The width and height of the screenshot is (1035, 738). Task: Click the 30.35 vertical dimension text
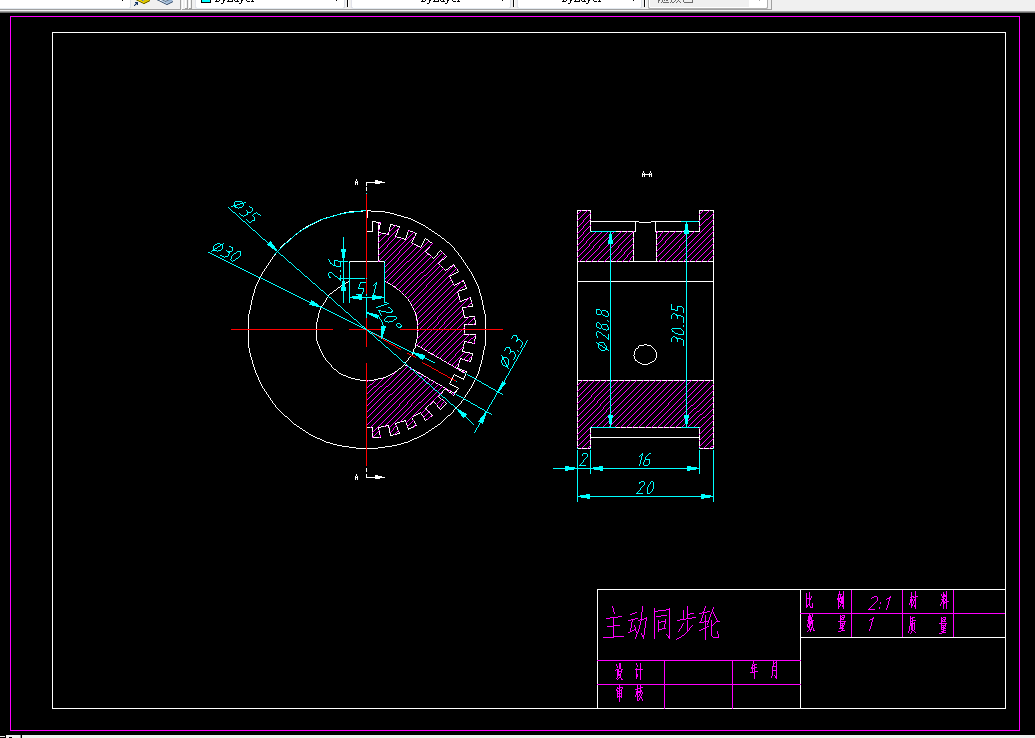(678, 325)
